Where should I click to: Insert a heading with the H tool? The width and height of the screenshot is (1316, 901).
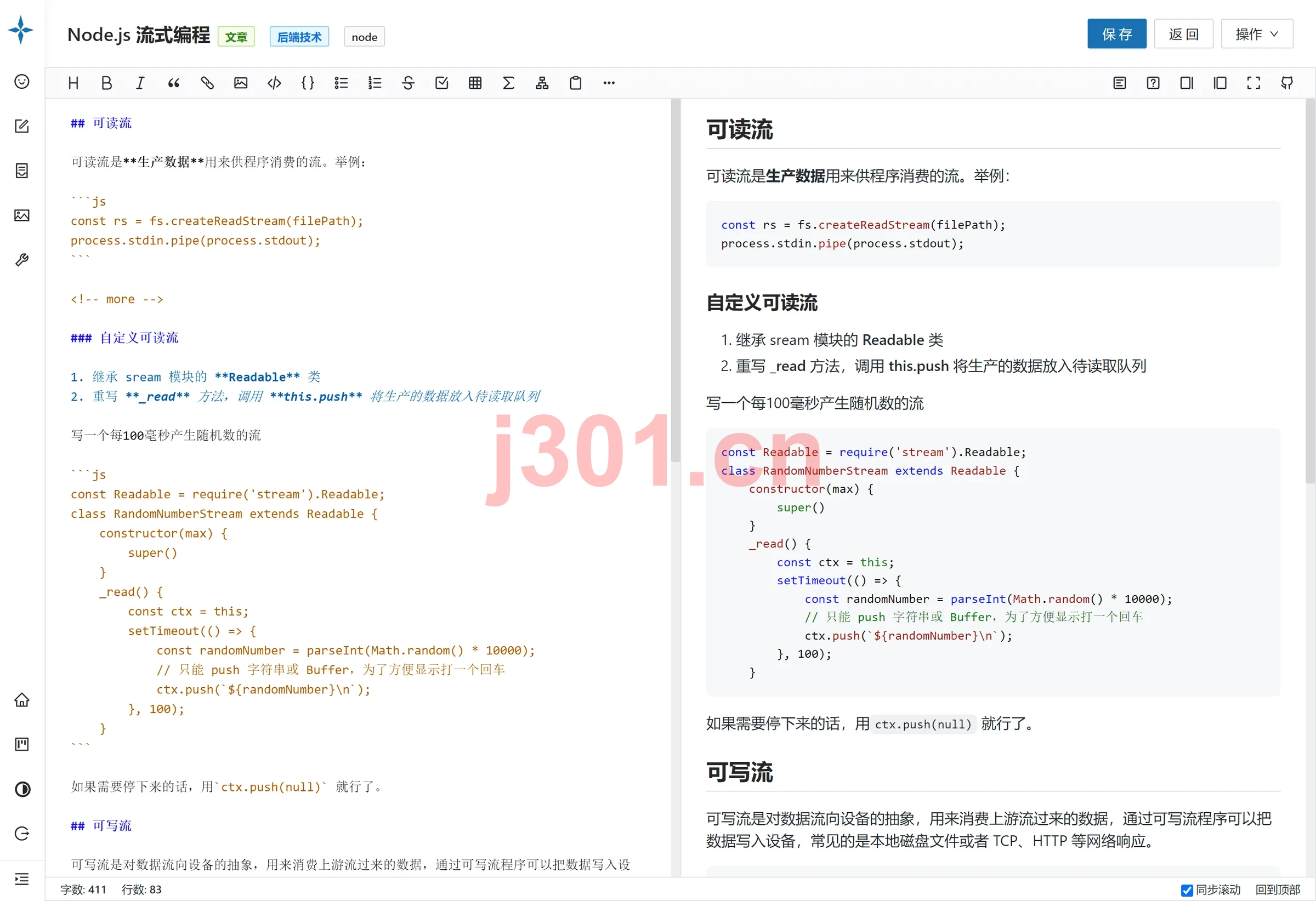coord(73,83)
